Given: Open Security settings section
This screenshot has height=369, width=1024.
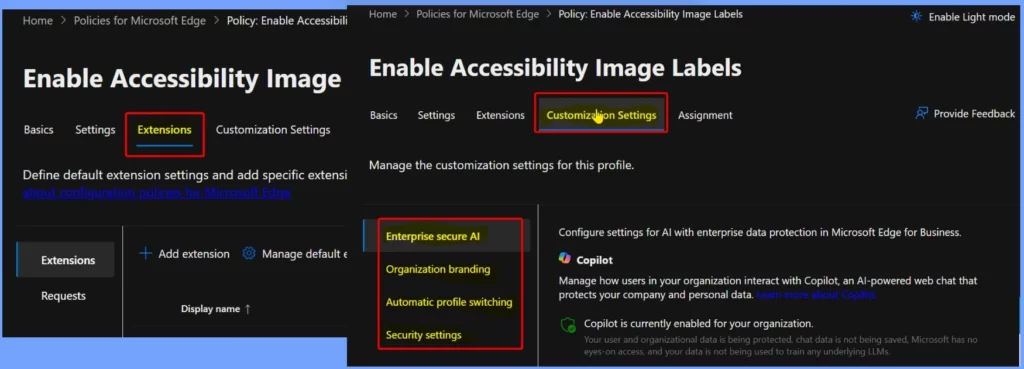Looking at the screenshot, I should click(423, 335).
